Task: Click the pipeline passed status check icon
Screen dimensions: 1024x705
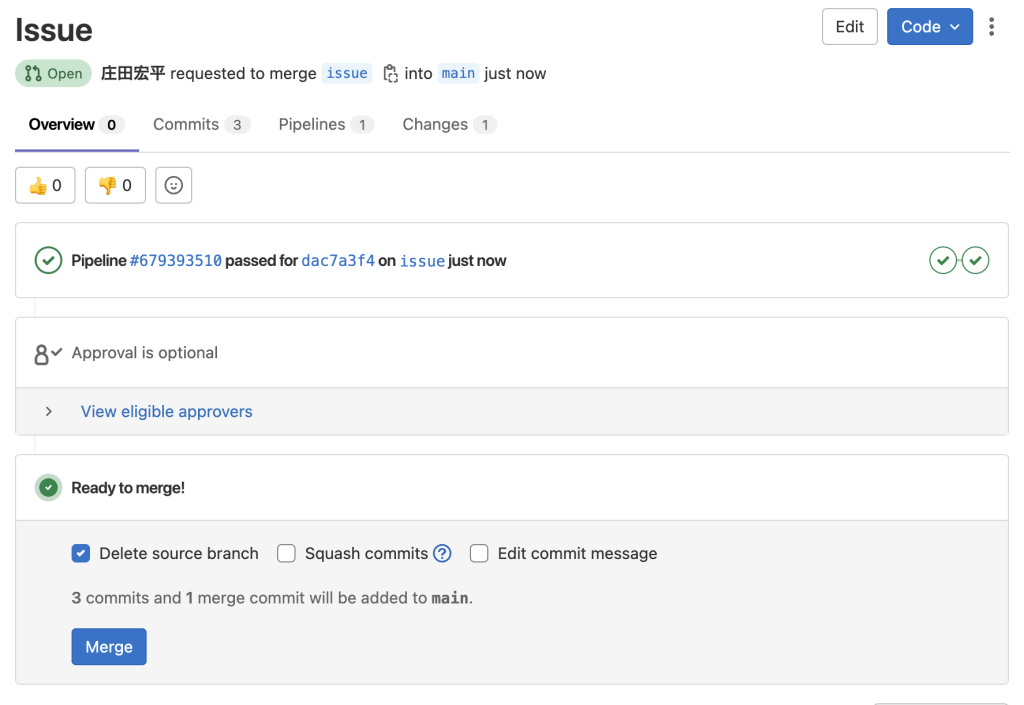Action: click(48, 260)
